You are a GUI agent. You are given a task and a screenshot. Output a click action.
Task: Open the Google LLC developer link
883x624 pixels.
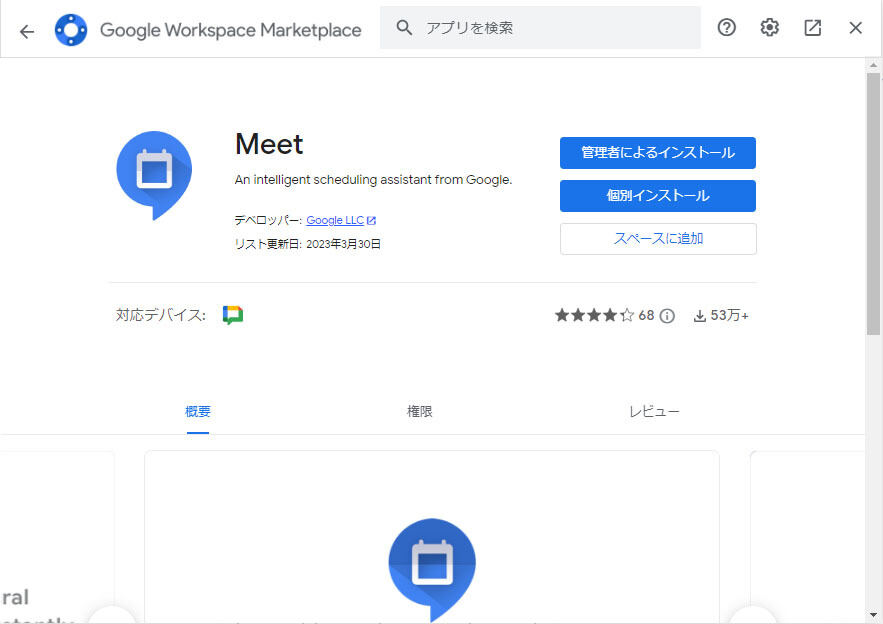tap(335, 220)
